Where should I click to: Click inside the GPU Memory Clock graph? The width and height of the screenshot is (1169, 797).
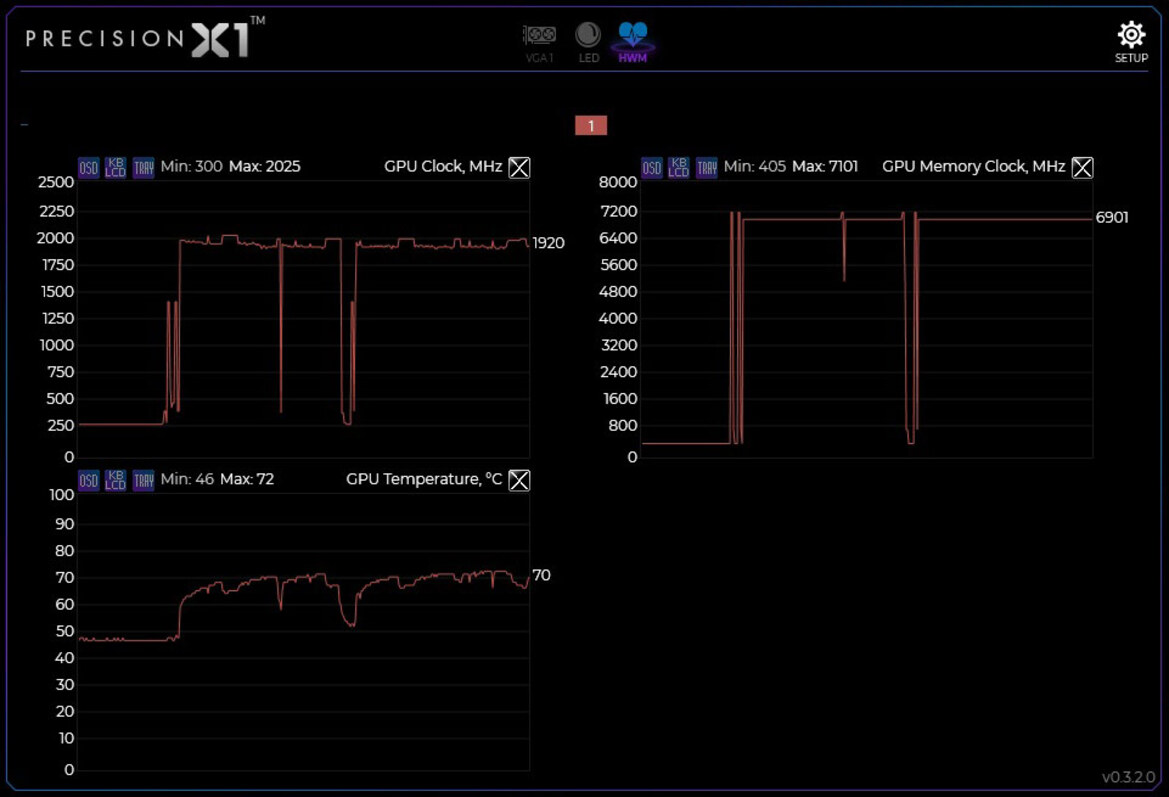[866, 319]
